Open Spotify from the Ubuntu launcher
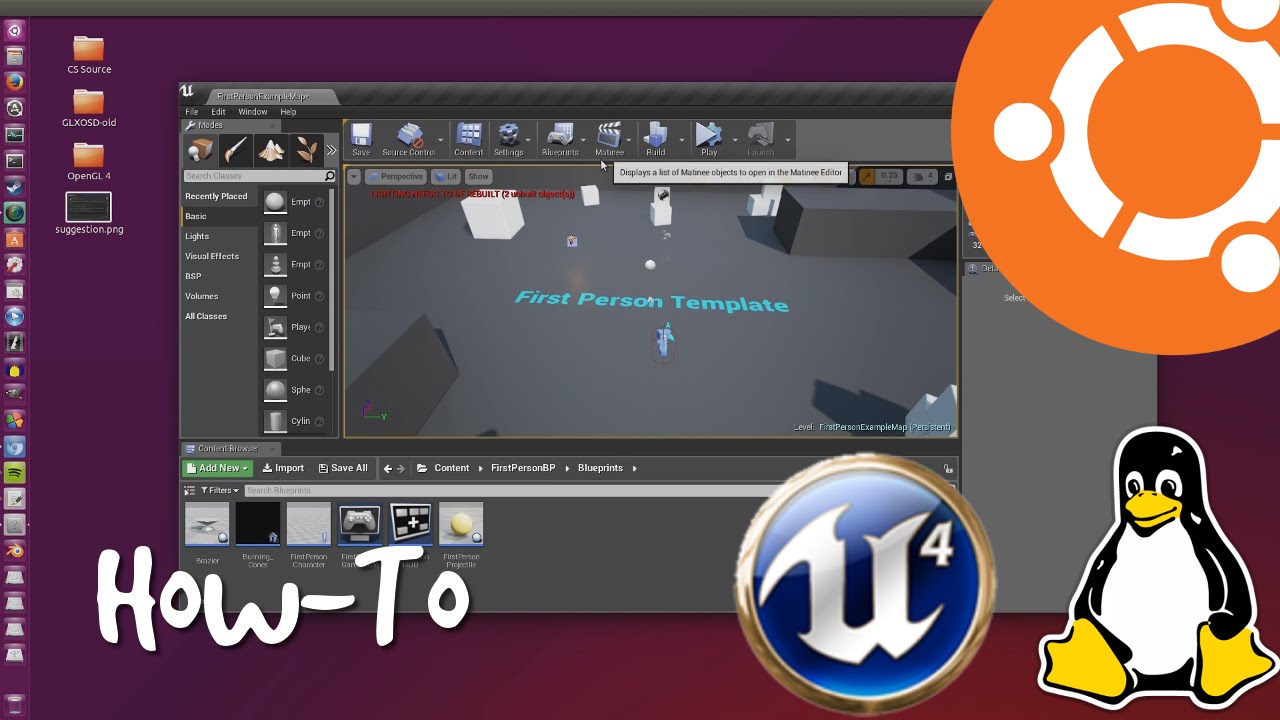1280x720 pixels. [14, 472]
